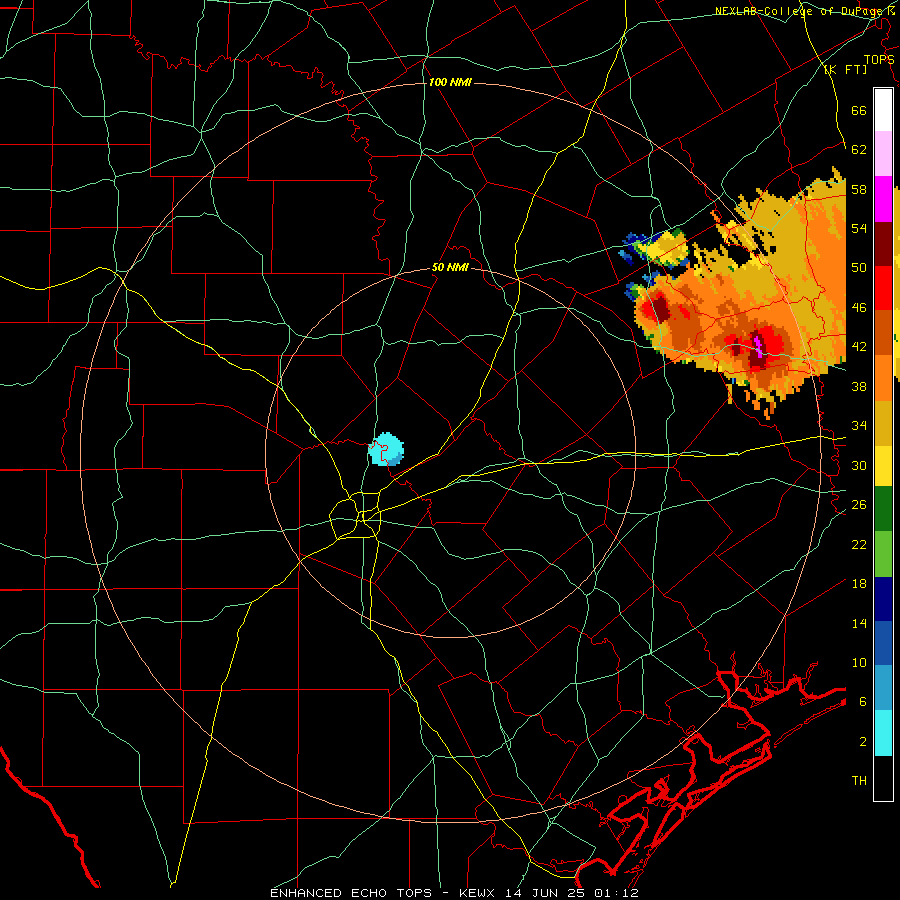This screenshot has height=900, width=900.
Task: Pick the bright red segment in the legend
Action: click(x=883, y=288)
